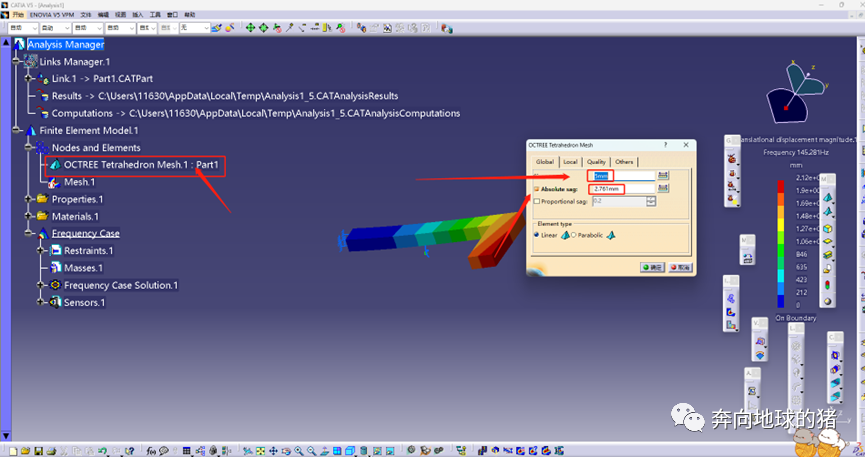Click the top ladybug icon in floating toolbar
The width and height of the screenshot is (865, 457).
pyautogui.click(x=732, y=159)
